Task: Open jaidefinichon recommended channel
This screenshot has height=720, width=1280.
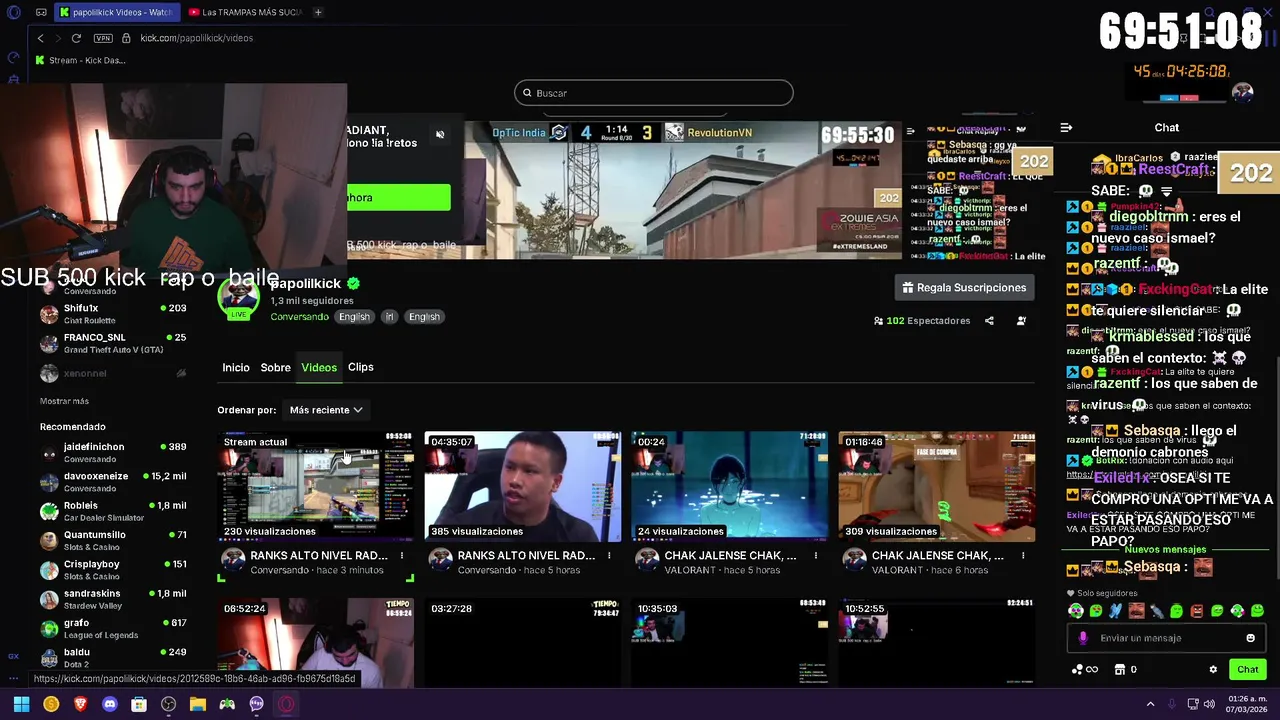Action: [113, 452]
